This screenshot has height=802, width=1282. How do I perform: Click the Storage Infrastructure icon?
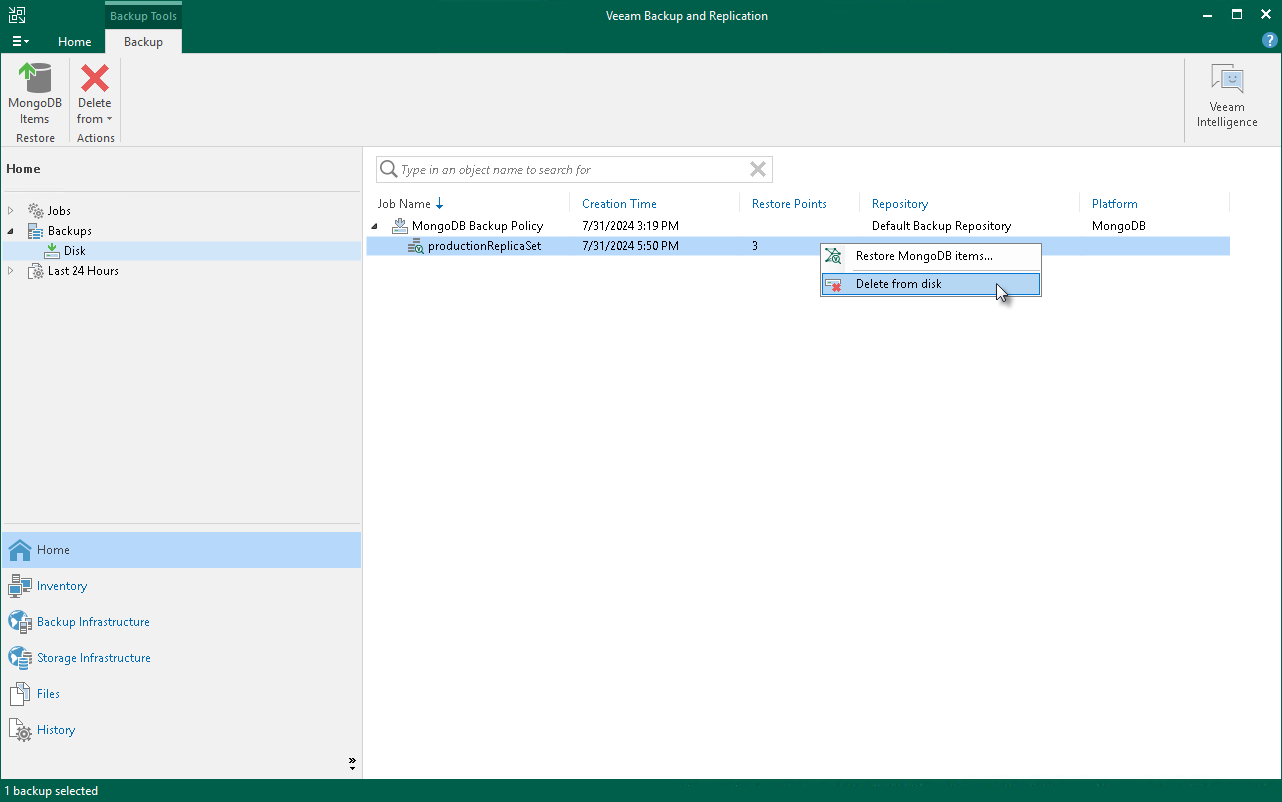tap(20, 658)
